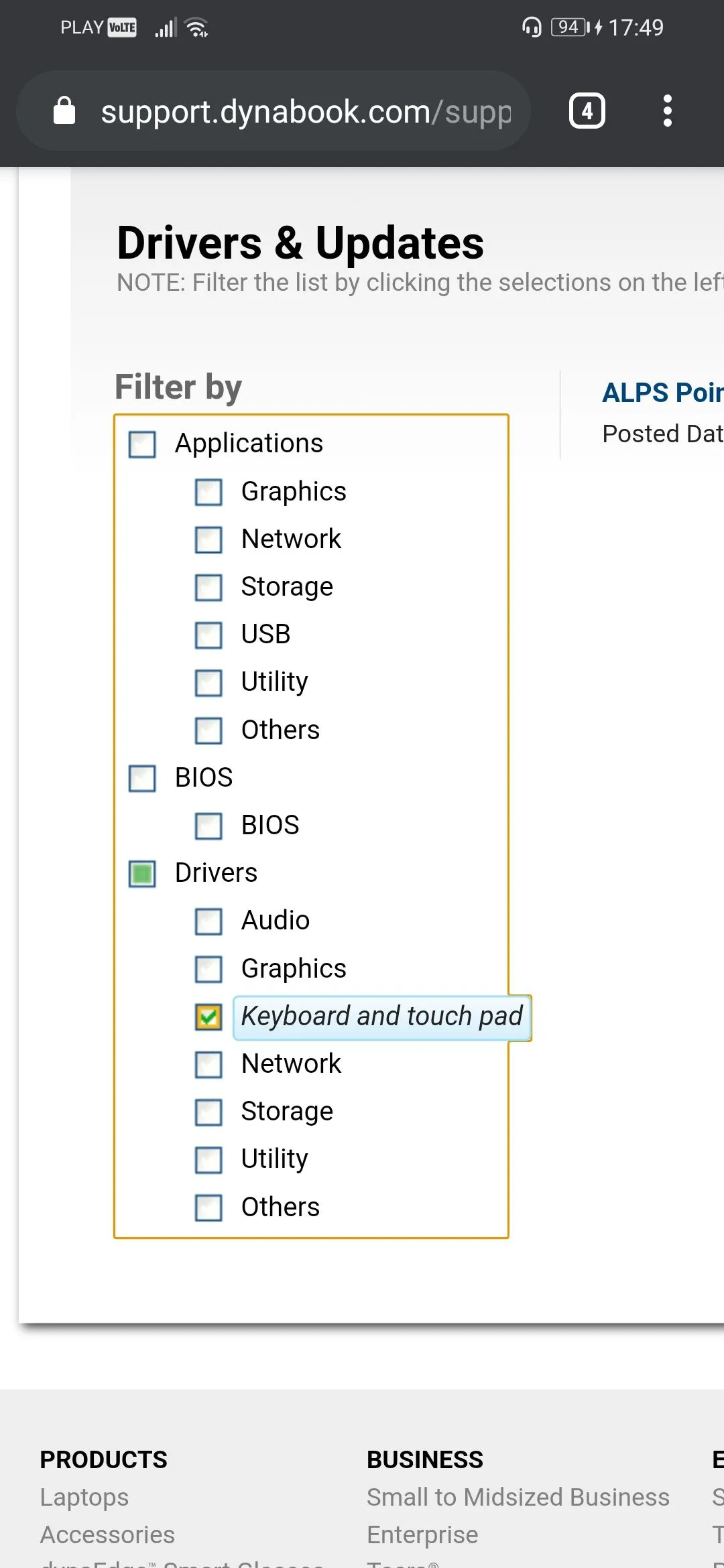
Task: Tick the USB filter checkbox
Action: coord(208,635)
